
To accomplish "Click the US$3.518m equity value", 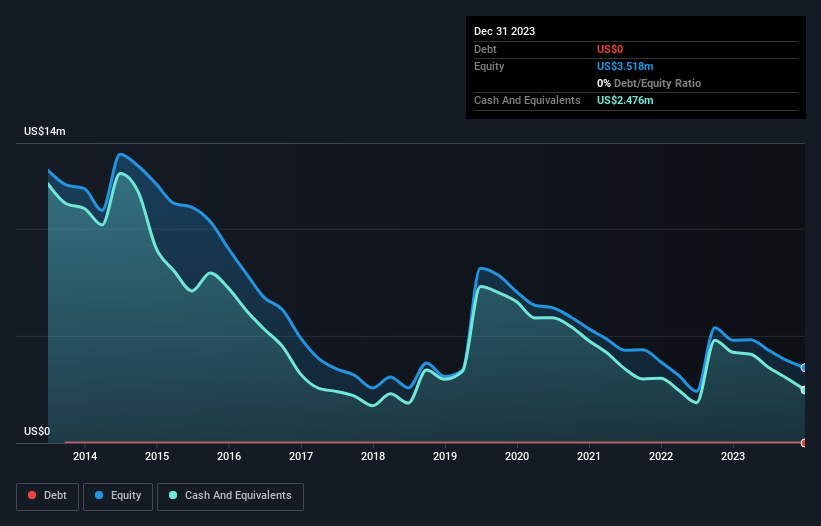I will point(625,66).
